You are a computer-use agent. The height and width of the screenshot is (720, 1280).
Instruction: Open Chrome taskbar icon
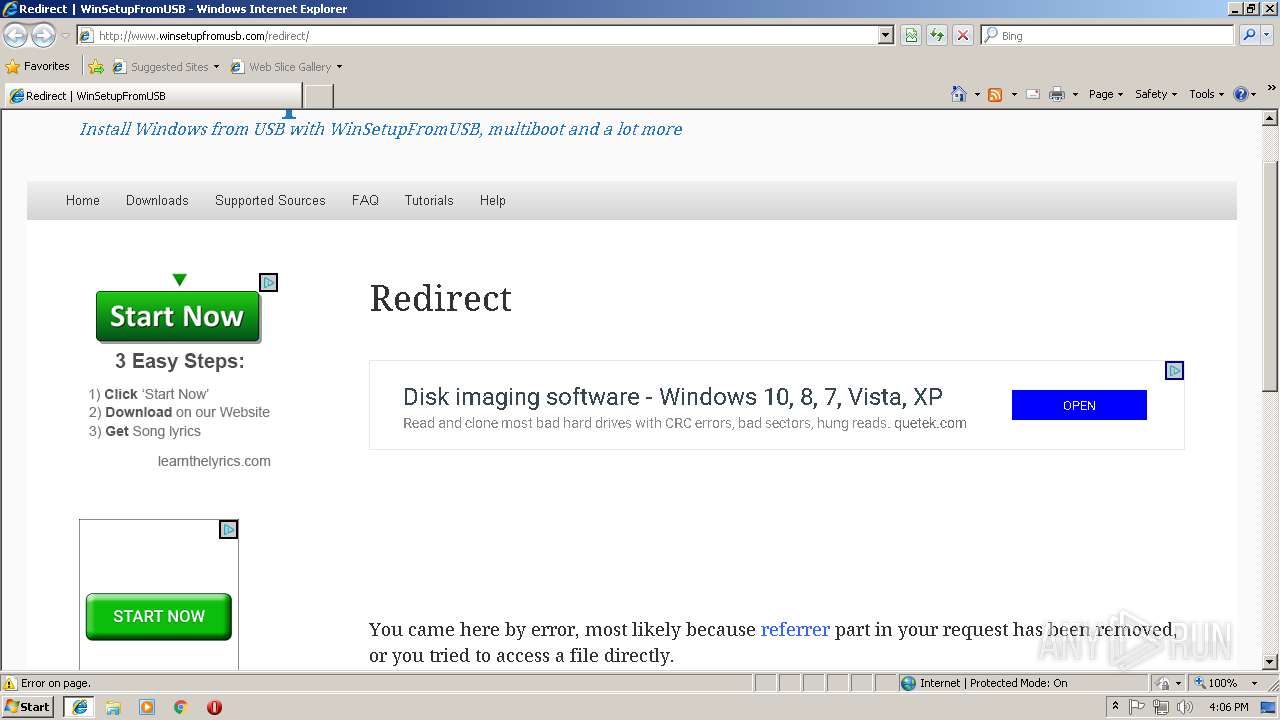[181, 707]
